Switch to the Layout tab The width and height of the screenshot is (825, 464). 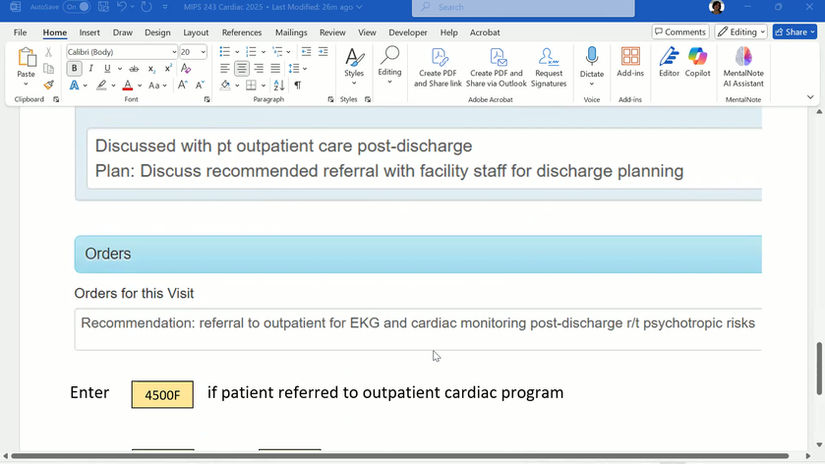pyautogui.click(x=196, y=32)
